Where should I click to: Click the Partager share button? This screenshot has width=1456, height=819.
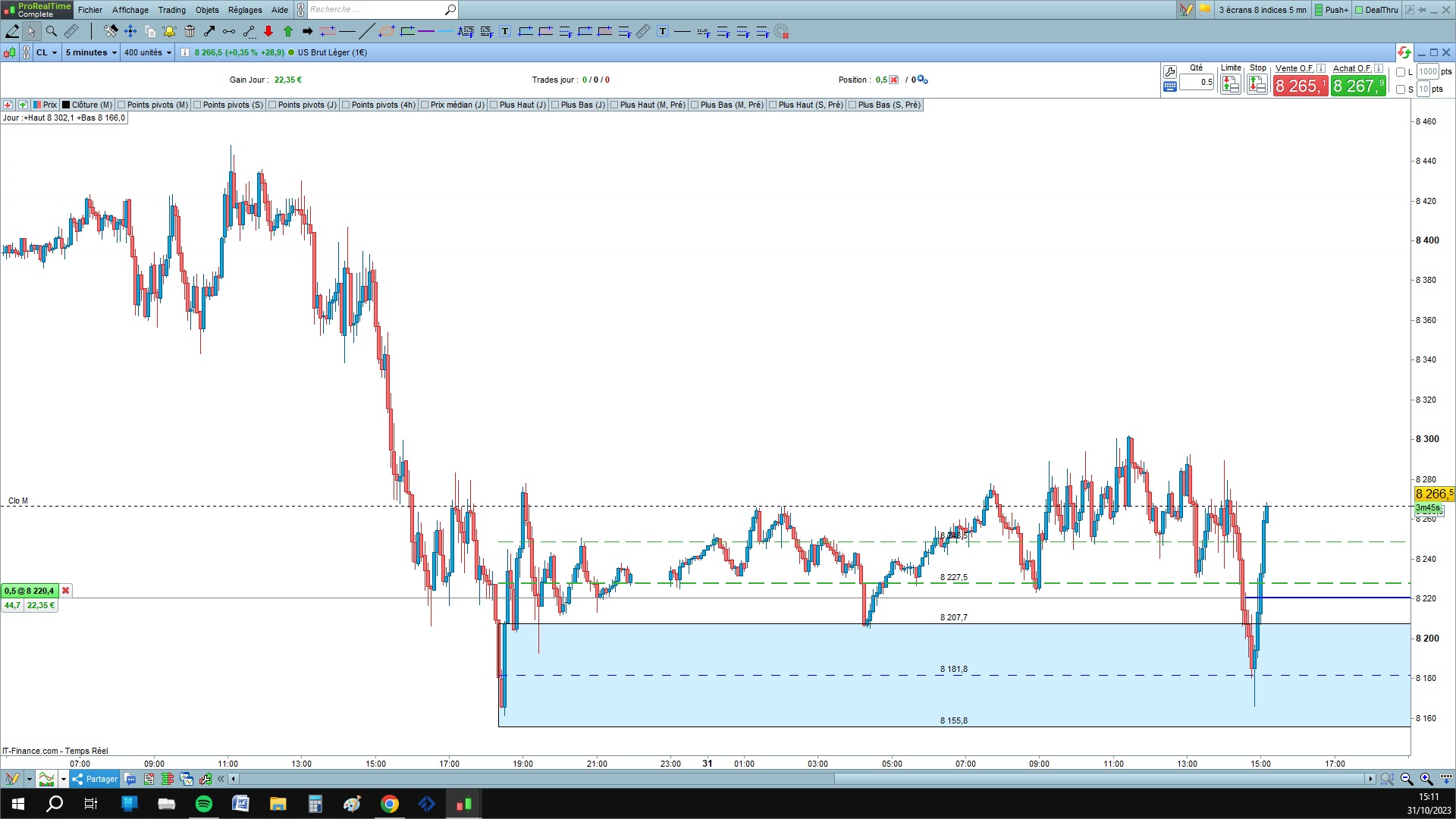pyautogui.click(x=96, y=779)
